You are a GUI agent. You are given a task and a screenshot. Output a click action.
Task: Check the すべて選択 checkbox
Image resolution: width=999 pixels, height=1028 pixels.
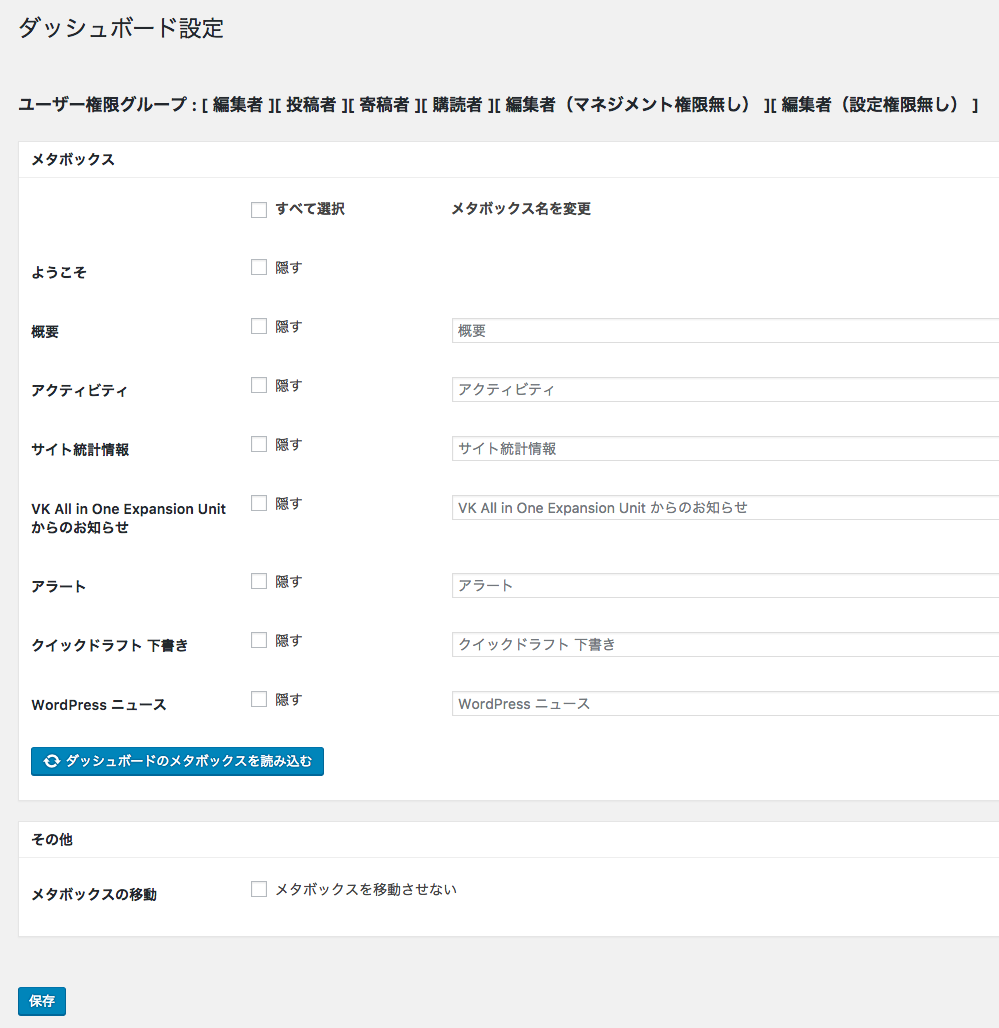click(259, 210)
